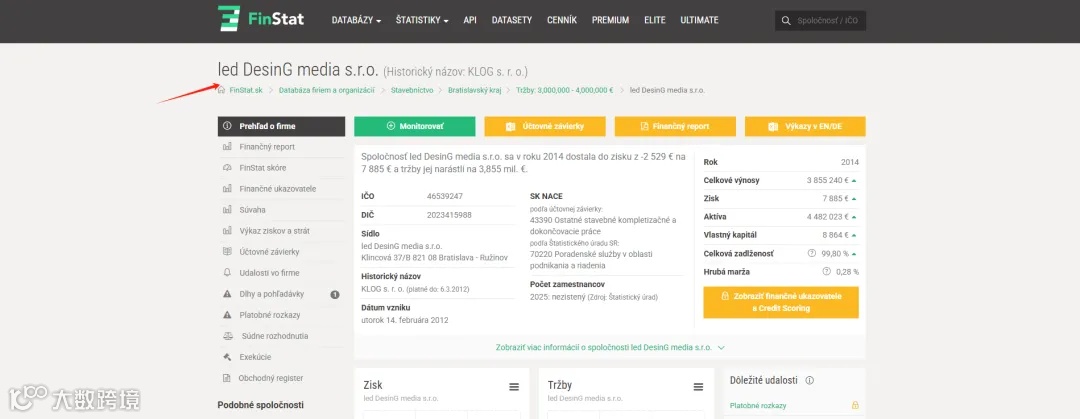Open the PREMIUM menu item
The image size is (1080, 419).
[x=610, y=20]
